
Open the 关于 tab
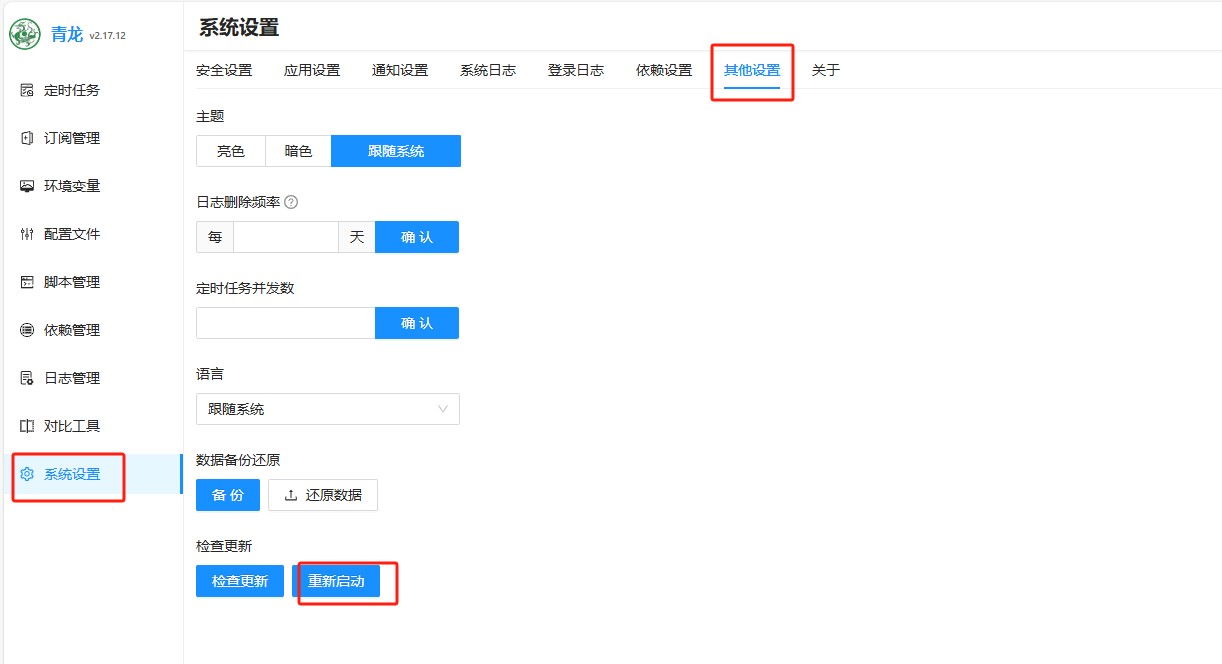pyautogui.click(x=826, y=70)
